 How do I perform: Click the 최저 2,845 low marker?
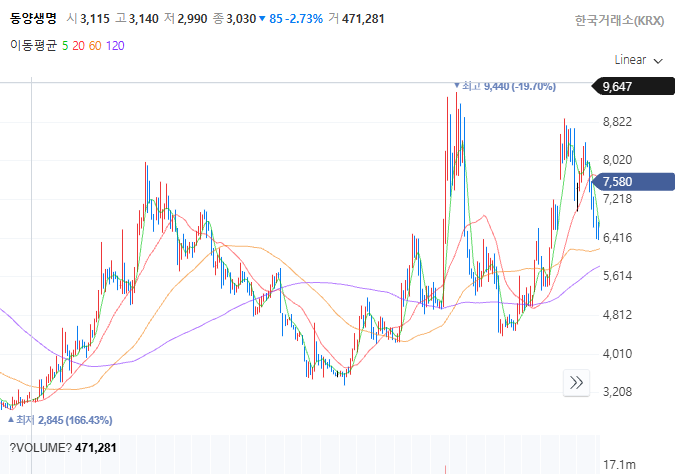[60, 420]
